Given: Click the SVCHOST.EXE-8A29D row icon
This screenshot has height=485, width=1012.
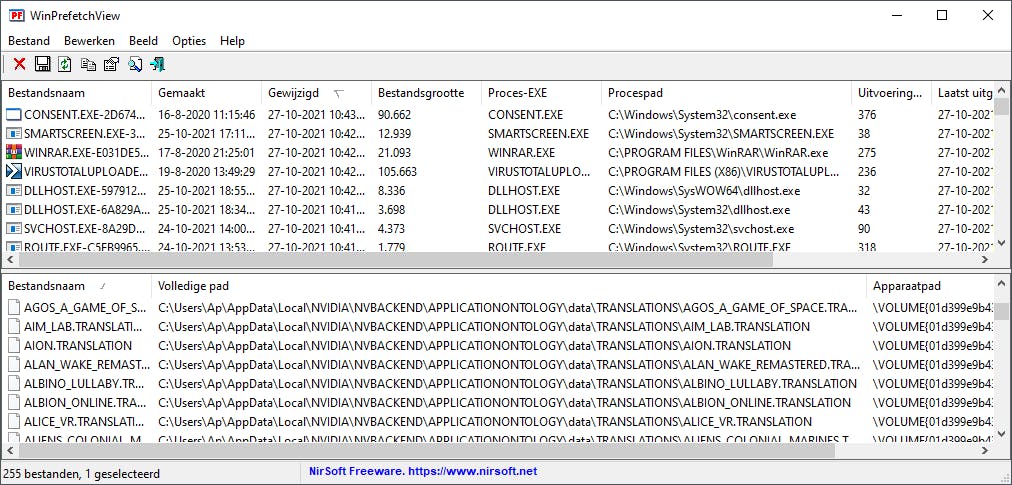Looking at the screenshot, I should (14, 229).
